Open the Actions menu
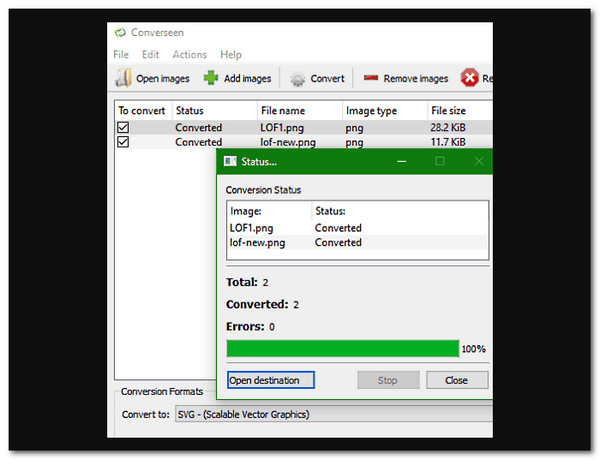This screenshot has height=460, width=600. pos(189,54)
